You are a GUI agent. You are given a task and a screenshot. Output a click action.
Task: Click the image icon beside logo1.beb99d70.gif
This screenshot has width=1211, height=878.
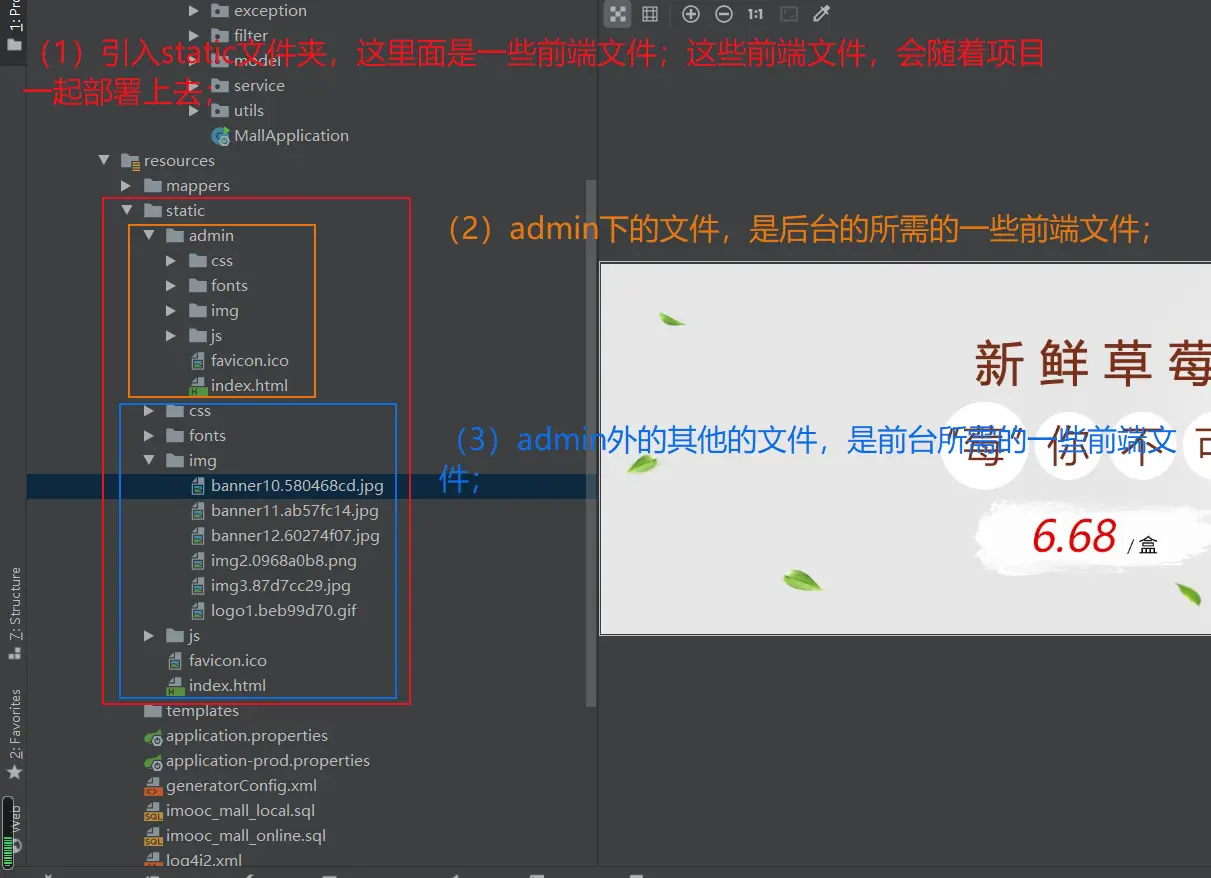(198, 611)
